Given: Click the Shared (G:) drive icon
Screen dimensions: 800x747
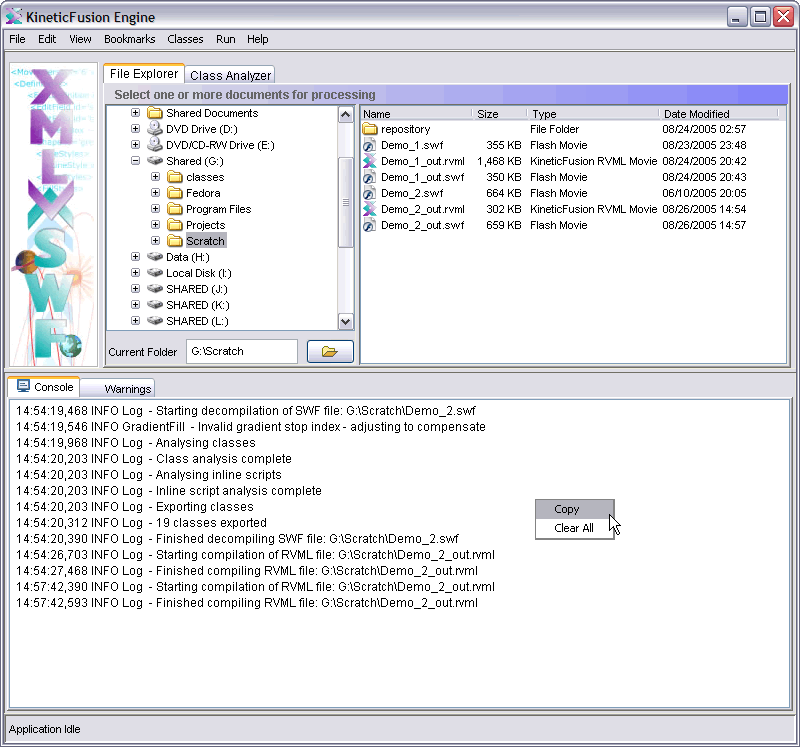Looking at the screenshot, I should (x=155, y=161).
